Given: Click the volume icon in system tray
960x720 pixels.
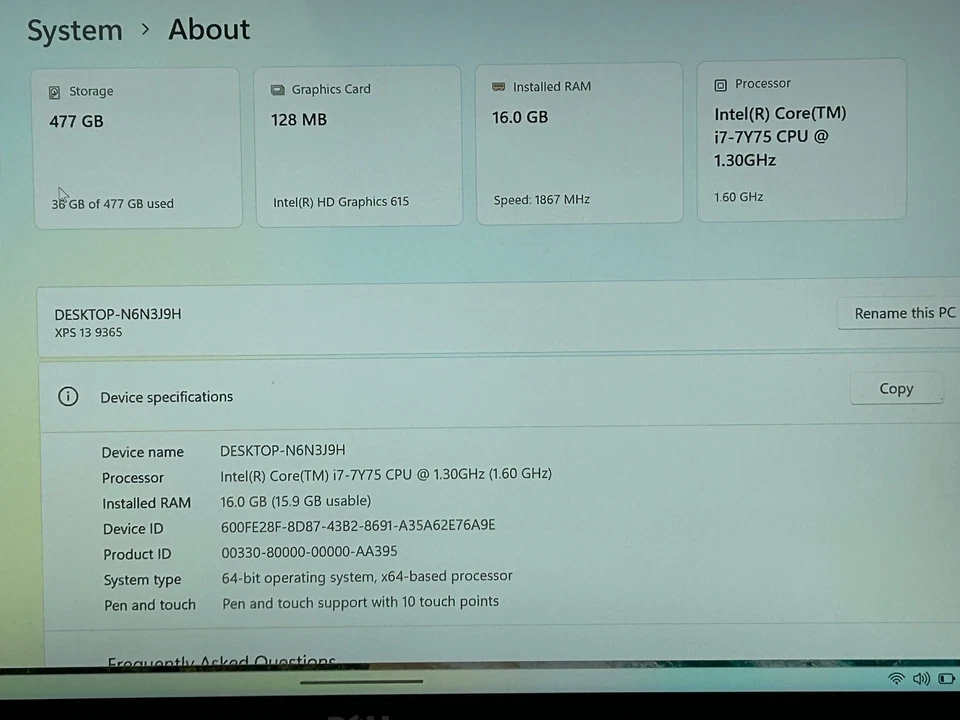Looking at the screenshot, I should (x=921, y=678).
